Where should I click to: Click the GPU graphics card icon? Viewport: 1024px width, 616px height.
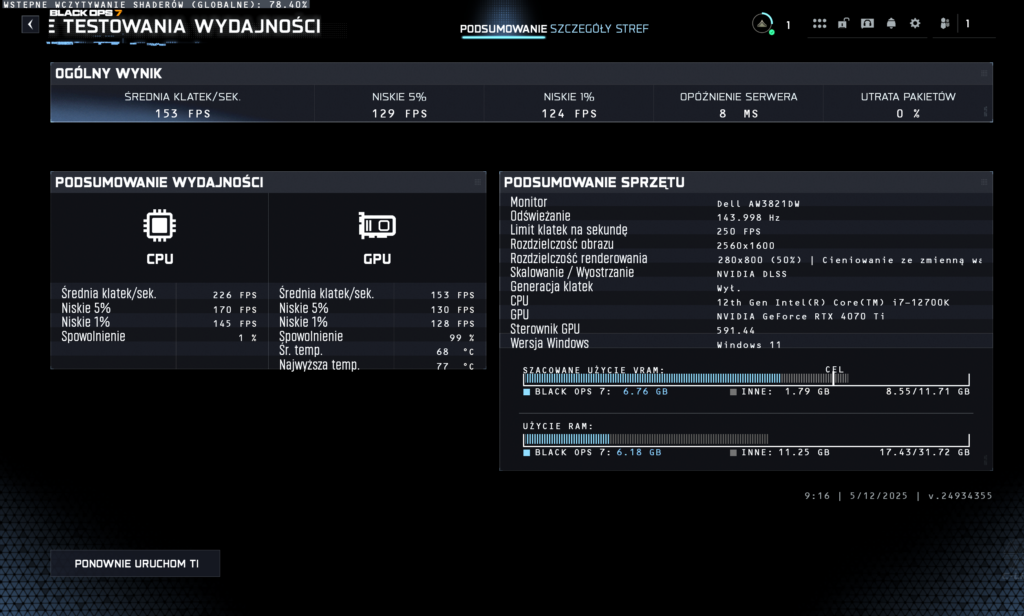coord(377,226)
